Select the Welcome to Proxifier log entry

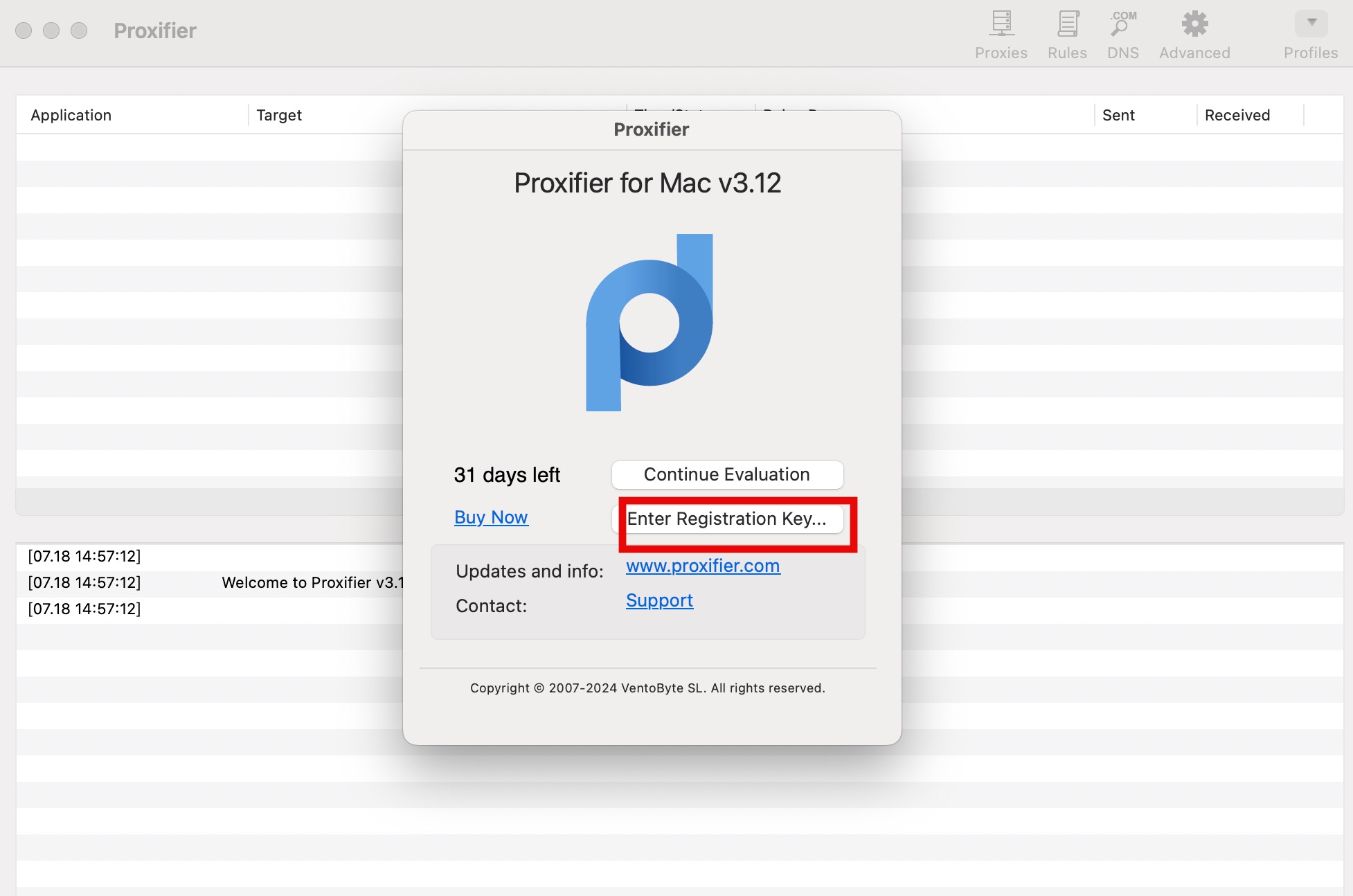(x=312, y=582)
